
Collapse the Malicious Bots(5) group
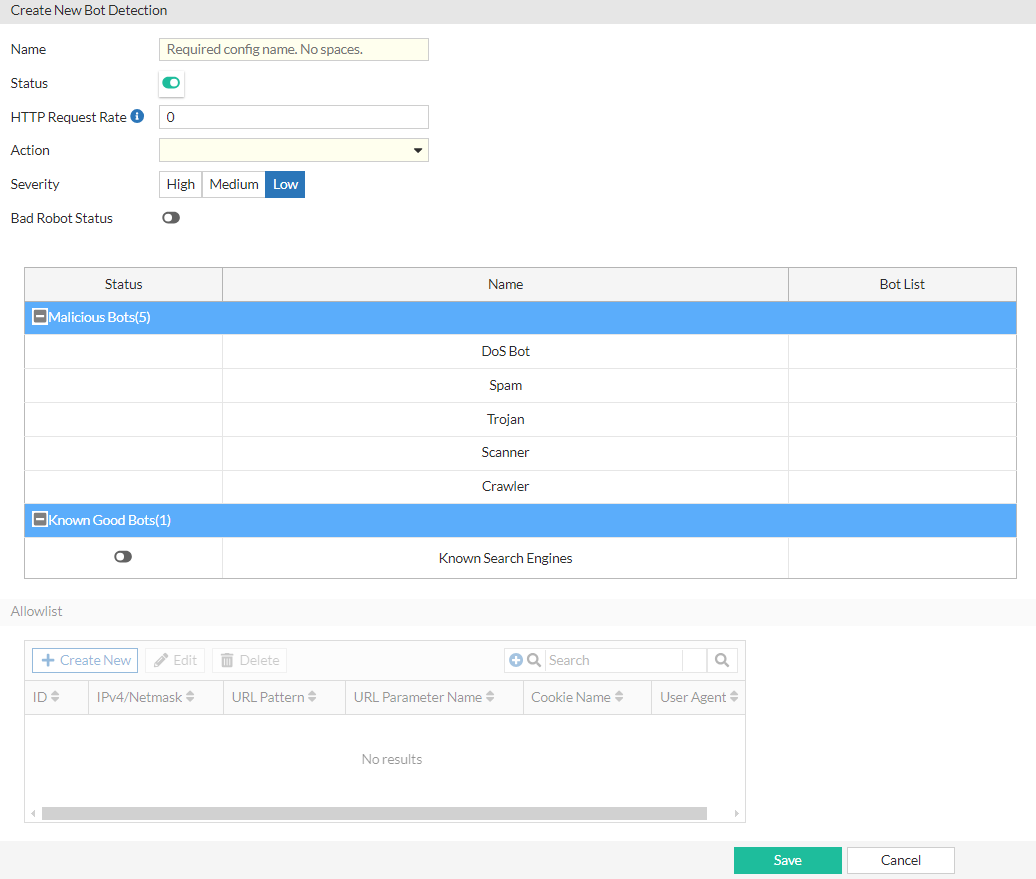[39, 316]
